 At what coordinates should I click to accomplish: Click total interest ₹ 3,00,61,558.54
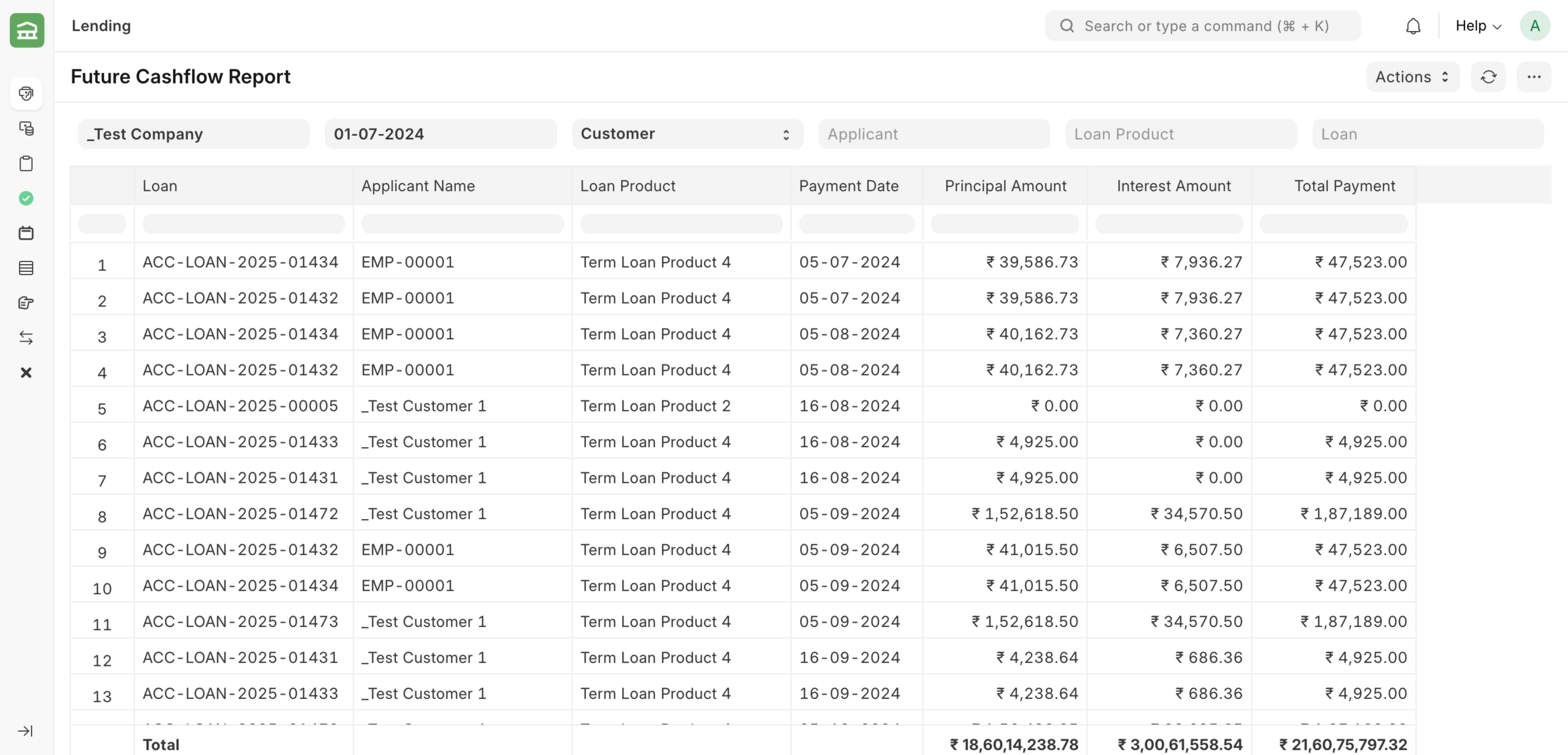click(1180, 744)
